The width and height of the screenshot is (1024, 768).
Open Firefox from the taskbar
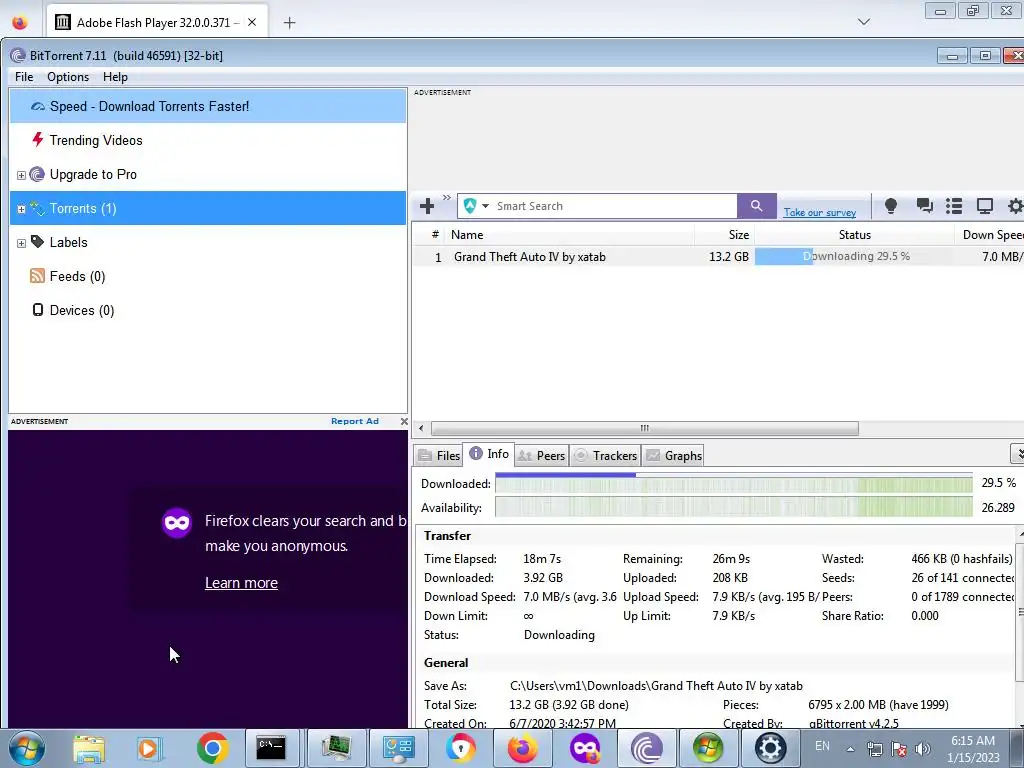pos(522,748)
